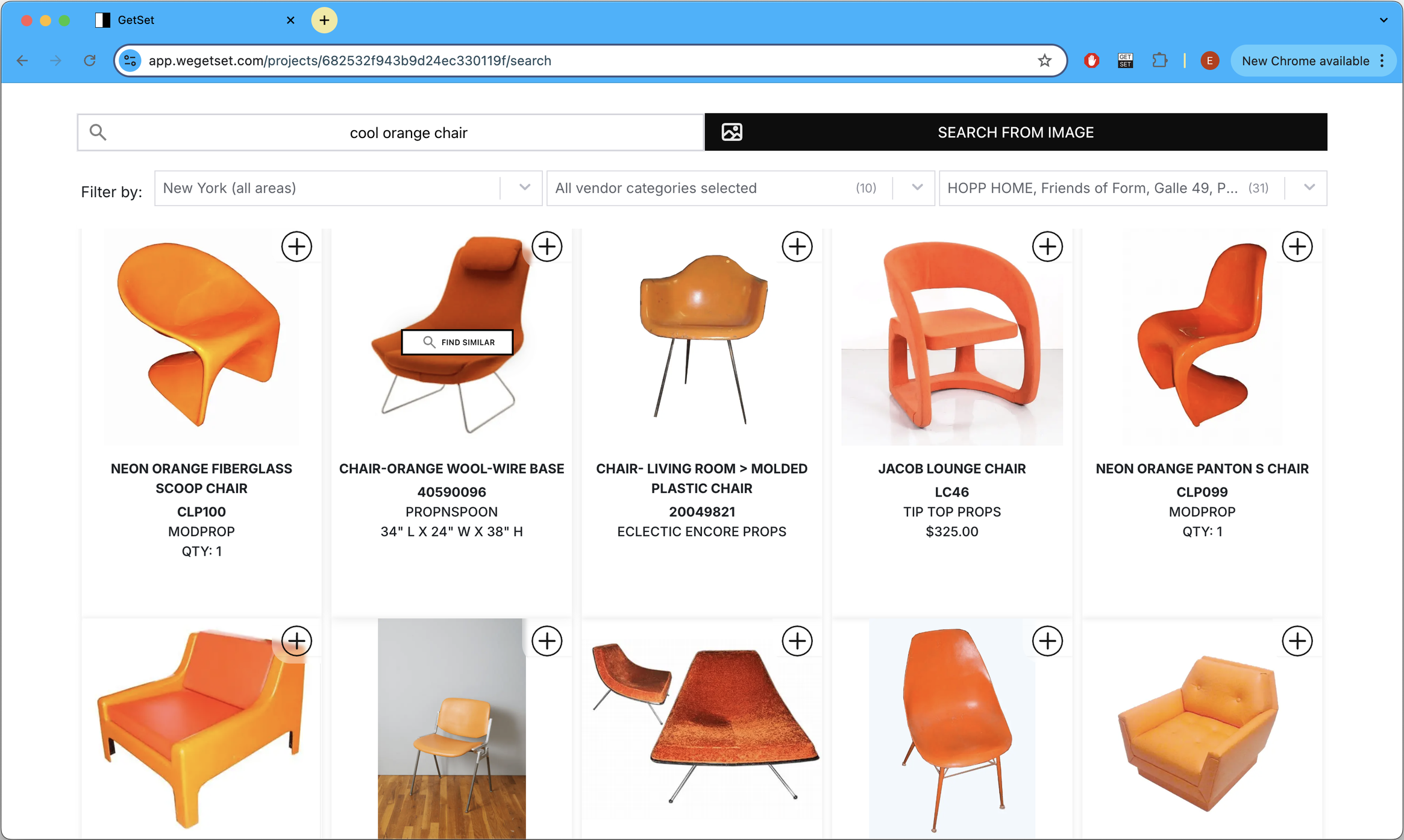Open the GetSet browser extension icon

pyautogui.click(x=1125, y=60)
